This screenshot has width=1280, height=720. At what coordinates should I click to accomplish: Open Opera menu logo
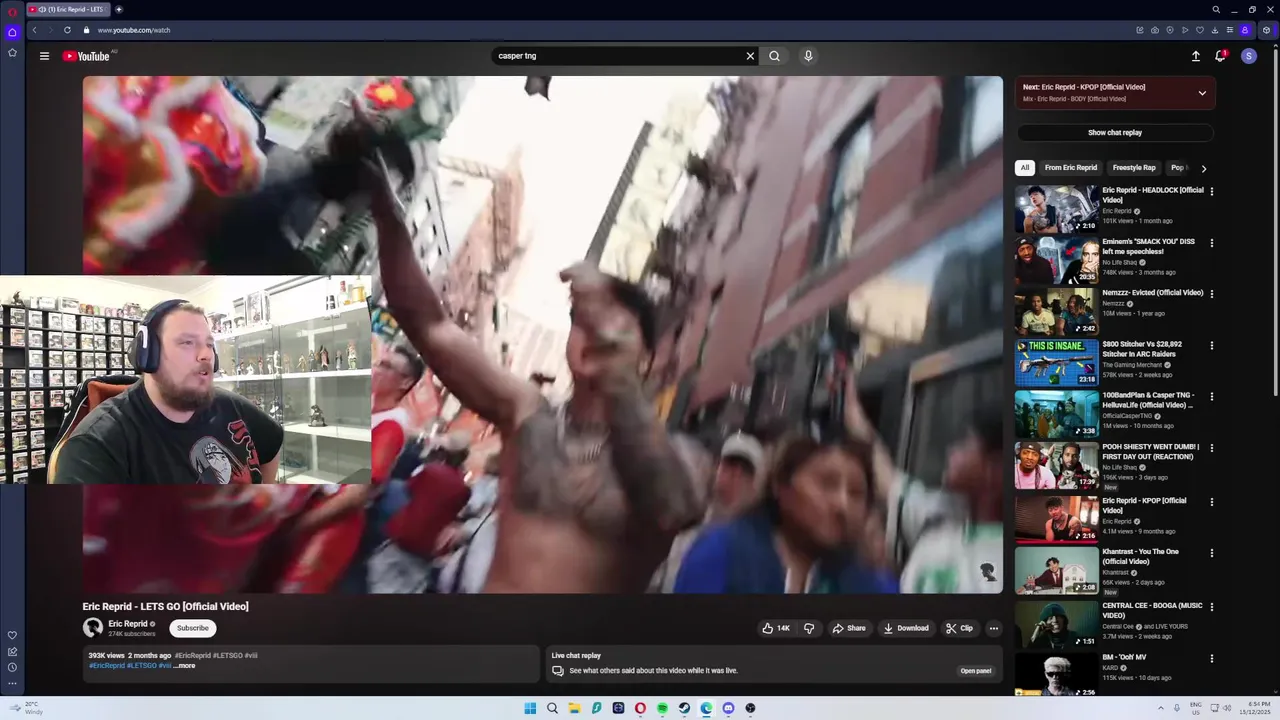tap(12, 10)
